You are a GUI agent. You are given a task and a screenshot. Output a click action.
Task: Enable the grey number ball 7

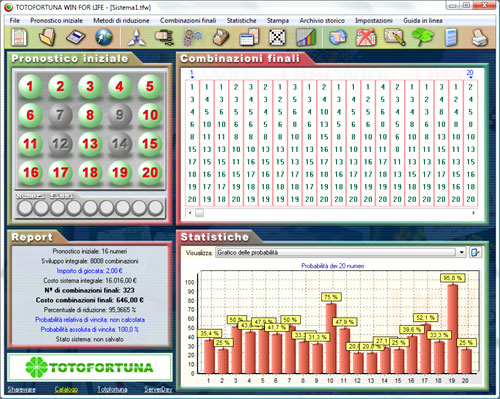[60, 115]
